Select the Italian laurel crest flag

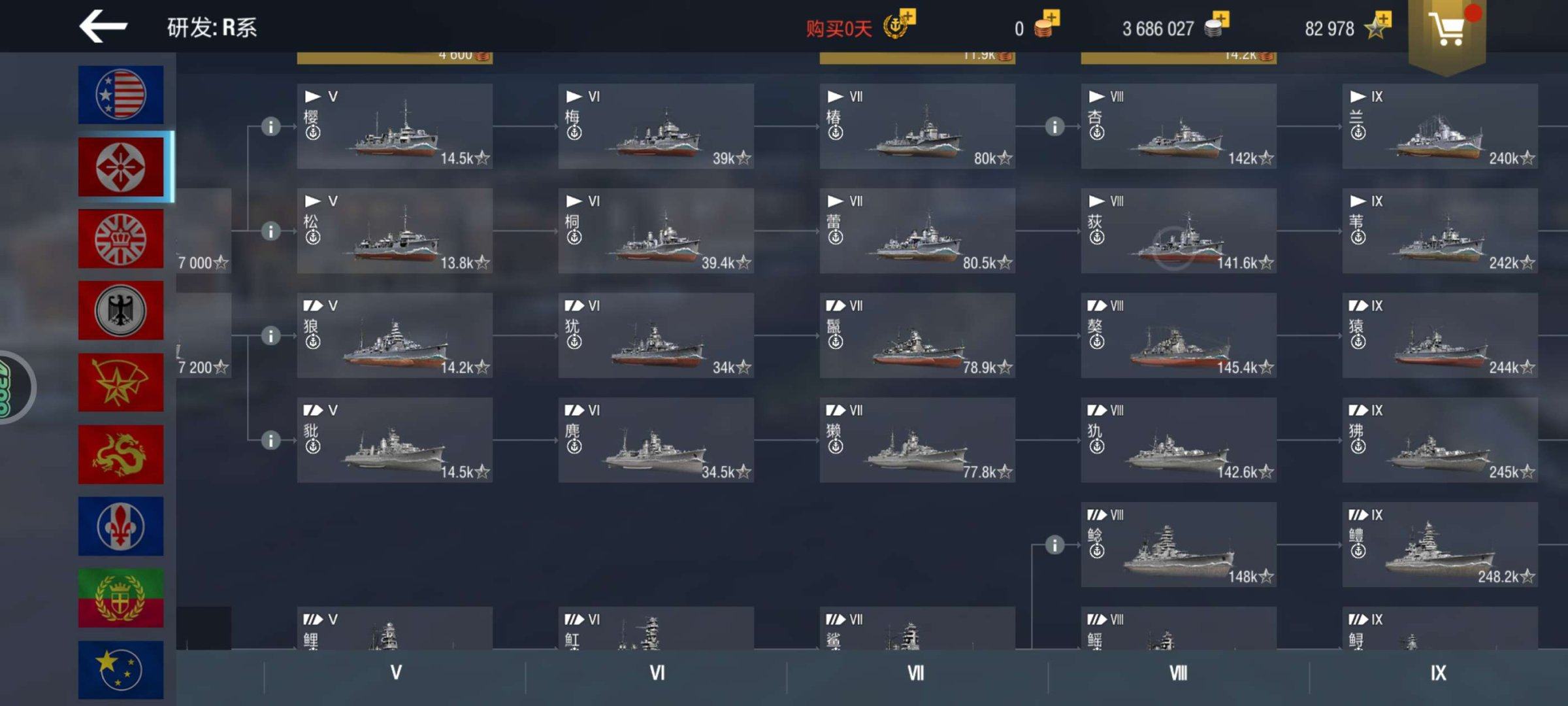[x=121, y=598]
